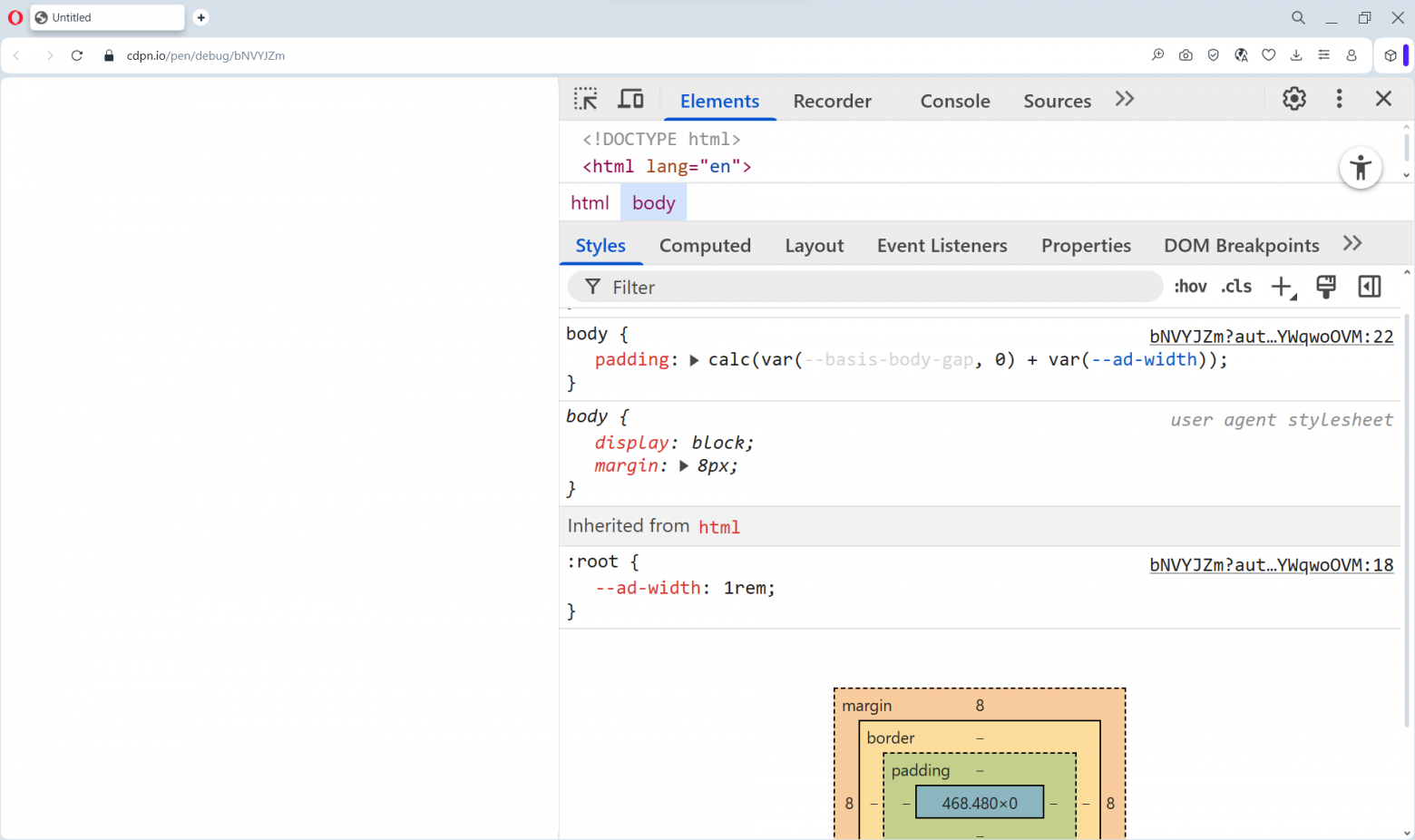1415x840 pixels.
Task: Toggle rendering emulations paintbrush icon
Action: (x=1325, y=287)
